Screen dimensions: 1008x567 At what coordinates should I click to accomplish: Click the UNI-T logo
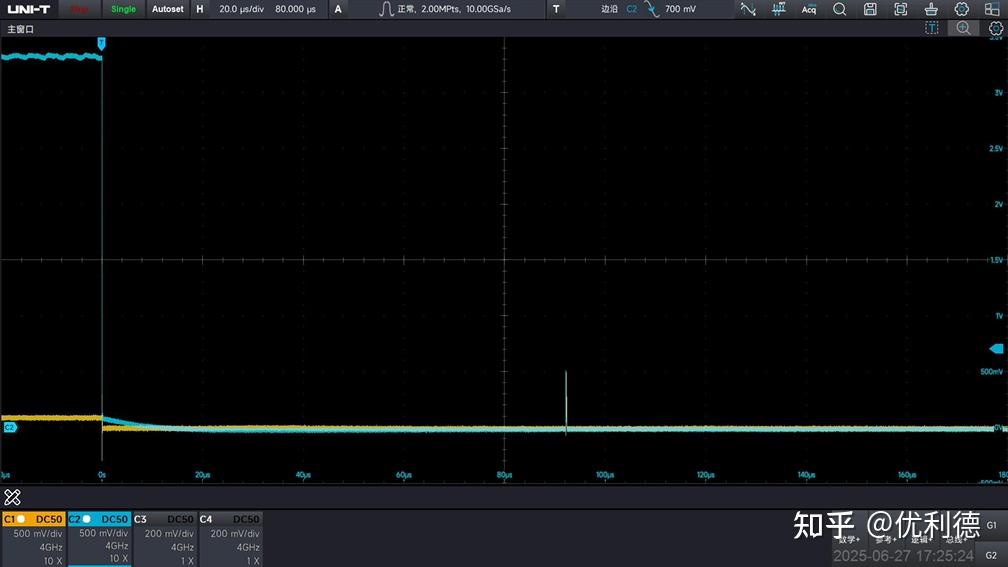coord(28,9)
